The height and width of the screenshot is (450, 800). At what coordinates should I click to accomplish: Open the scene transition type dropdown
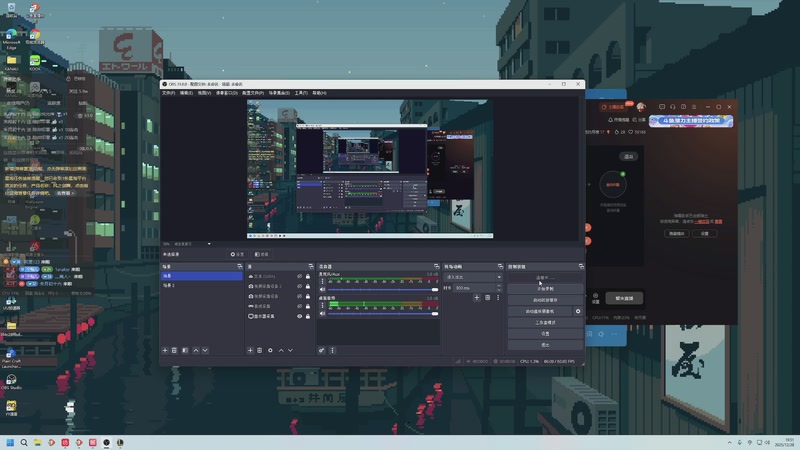473,277
